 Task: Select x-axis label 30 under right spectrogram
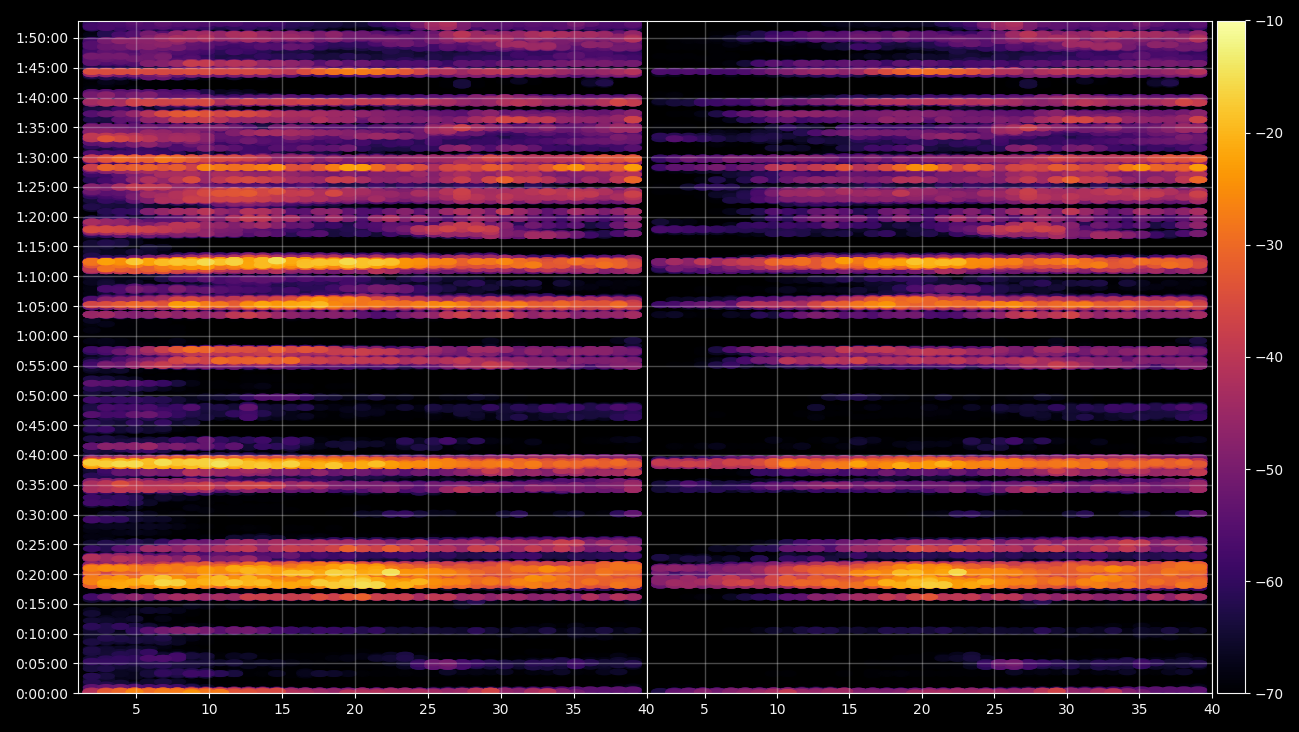[1067, 710]
